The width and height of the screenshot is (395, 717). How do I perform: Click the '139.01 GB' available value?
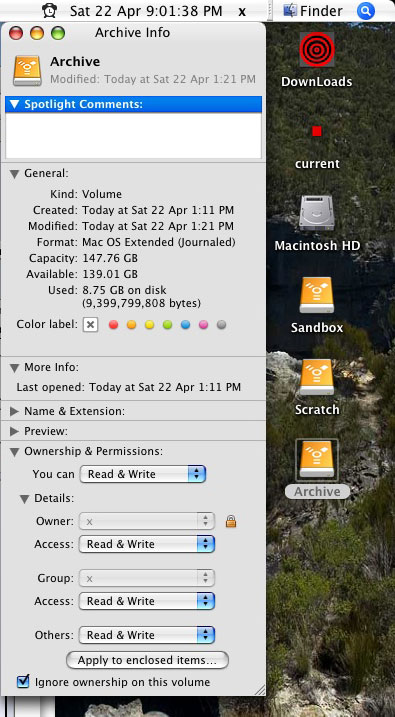(x=110, y=274)
